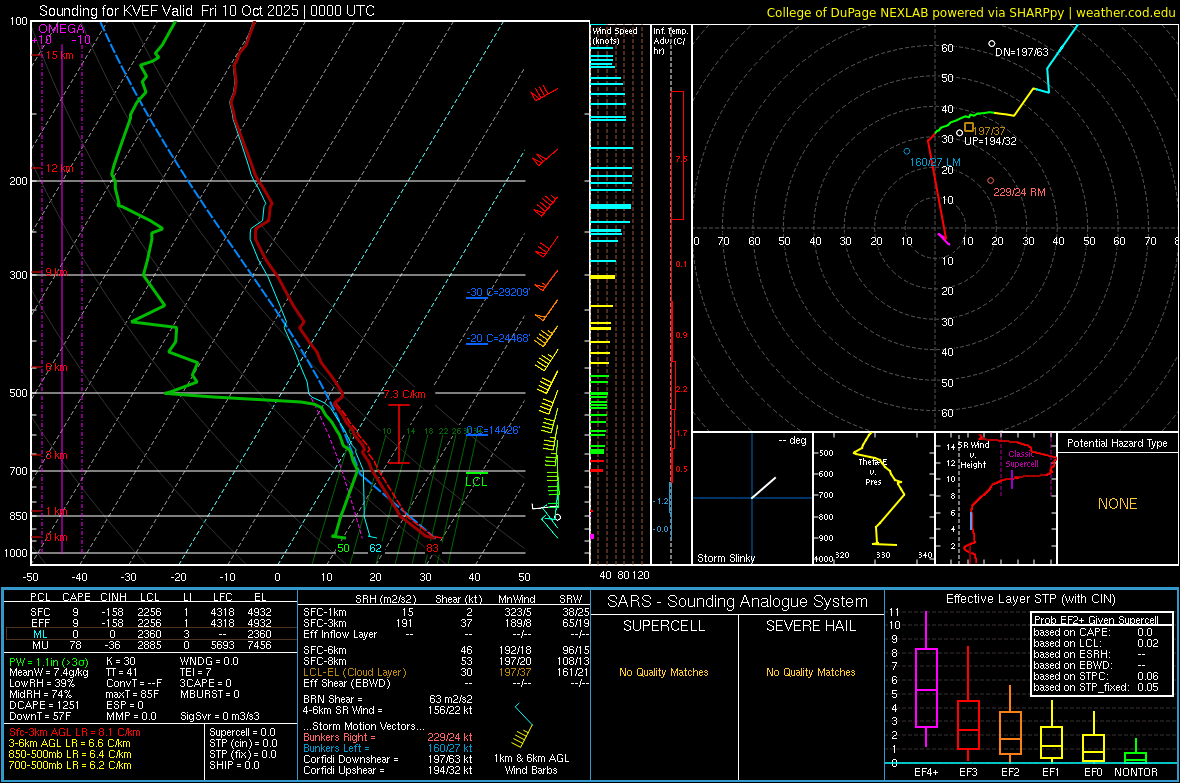The height and width of the screenshot is (783, 1180).
Task: Select the '12 km' height marker
Action: click(59, 168)
